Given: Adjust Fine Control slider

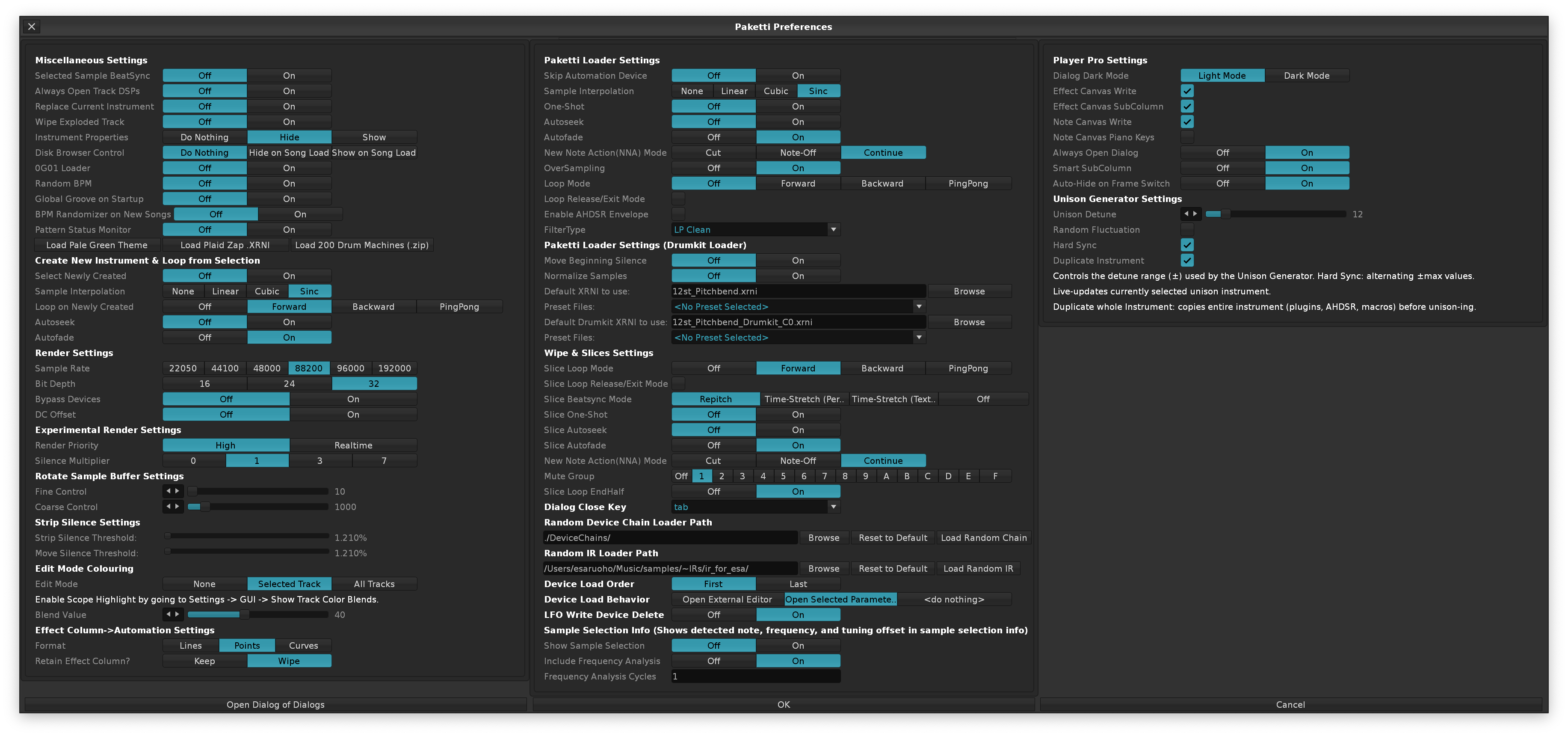Looking at the screenshot, I should 258,491.
